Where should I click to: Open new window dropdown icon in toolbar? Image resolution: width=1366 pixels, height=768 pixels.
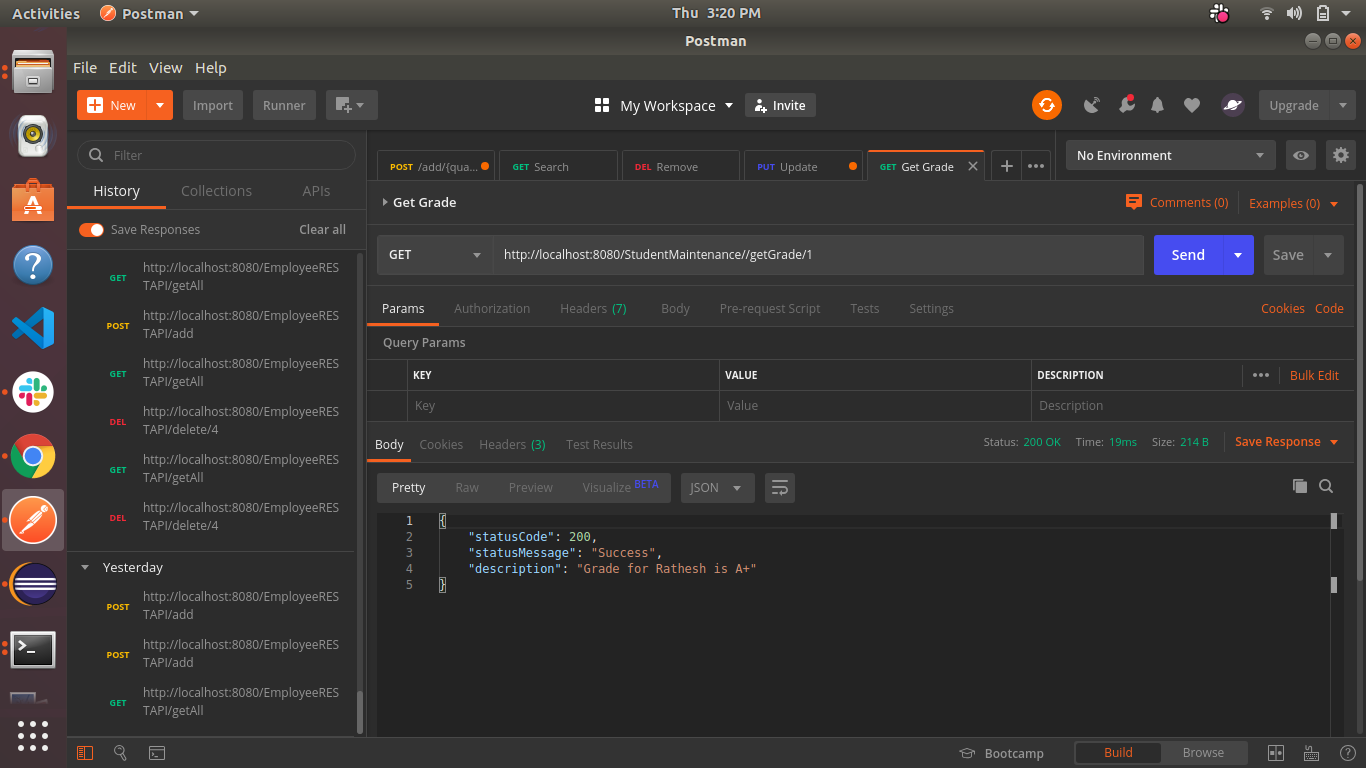[x=351, y=105]
